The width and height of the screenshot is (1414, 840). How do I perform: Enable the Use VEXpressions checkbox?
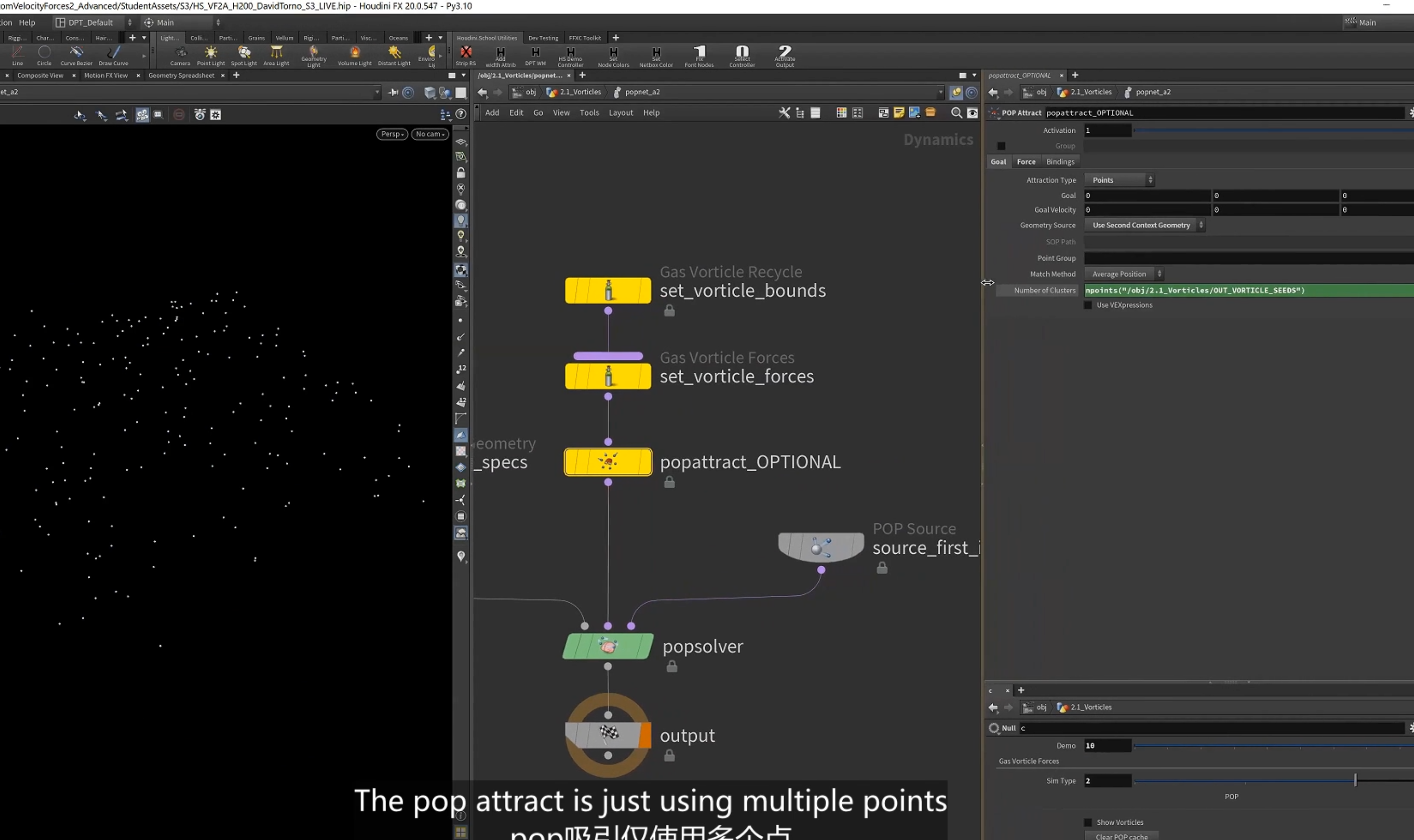1088,305
